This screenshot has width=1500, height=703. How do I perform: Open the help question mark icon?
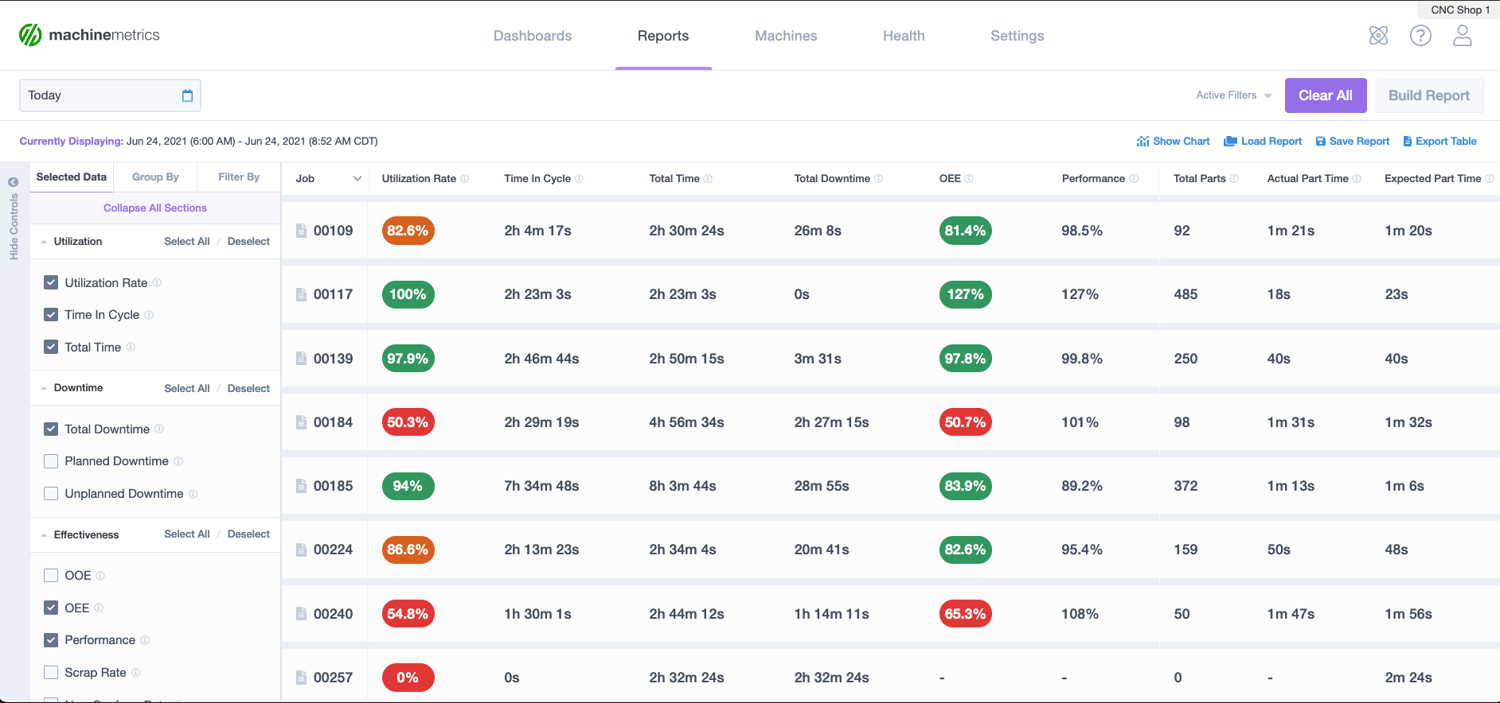click(1420, 36)
